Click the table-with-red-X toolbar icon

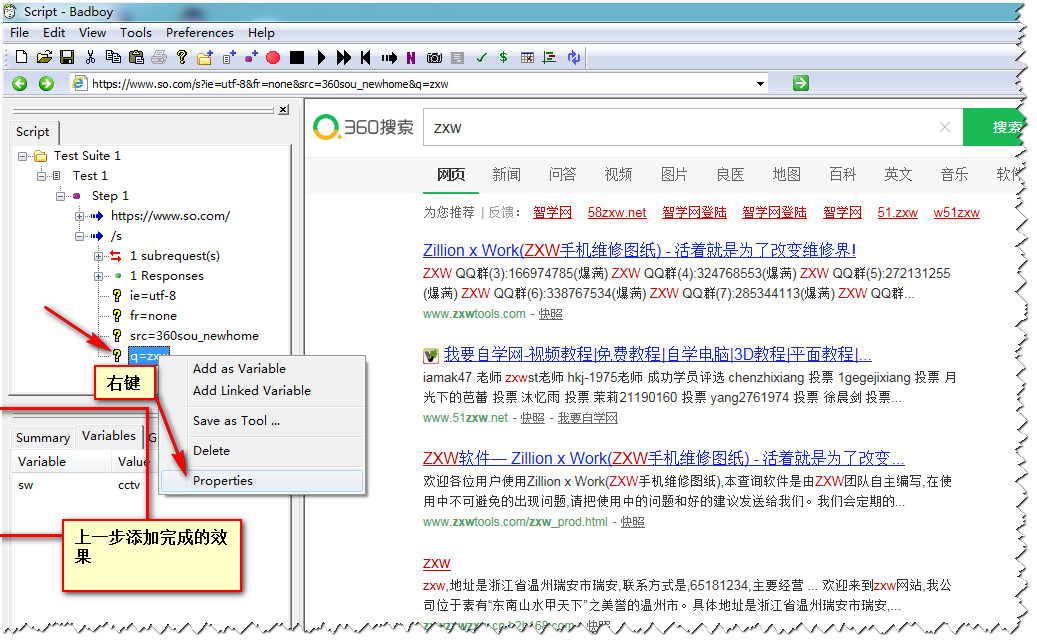tap(527, 58)
